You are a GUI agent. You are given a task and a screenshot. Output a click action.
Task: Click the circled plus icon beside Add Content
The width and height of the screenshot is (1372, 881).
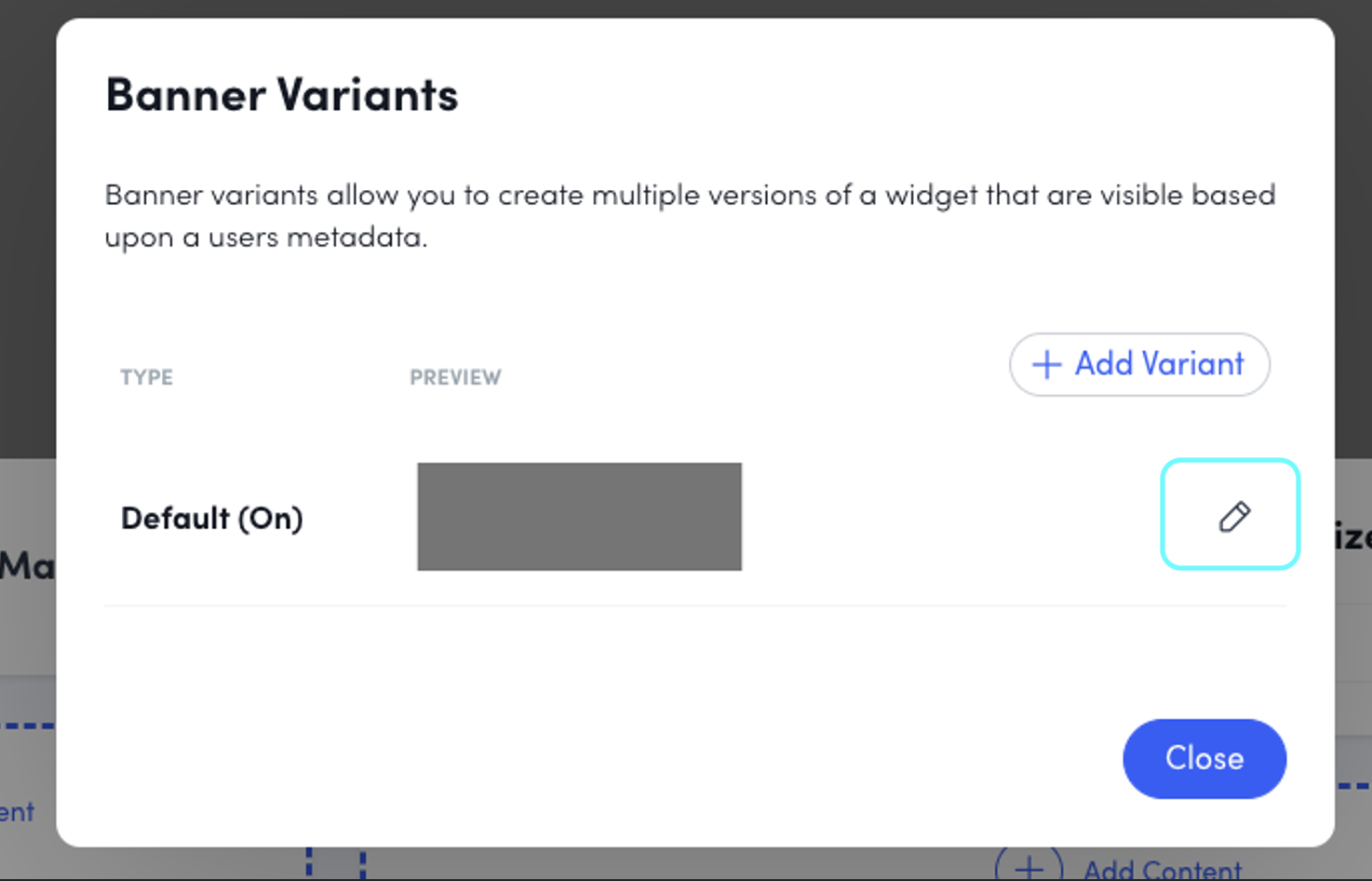click(x=1029, y=868)
